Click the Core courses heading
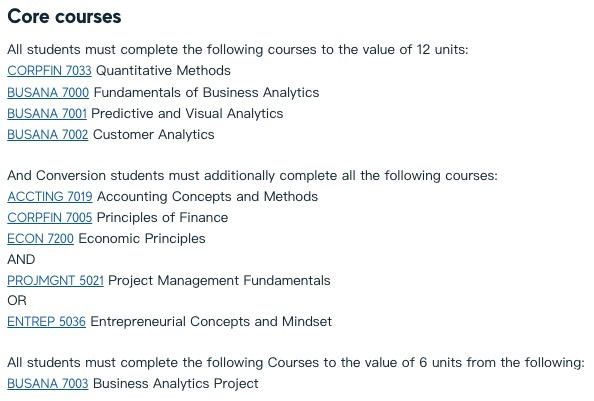Image resolution: width=594 pixels, height=401 pixels. coord(64,17)
